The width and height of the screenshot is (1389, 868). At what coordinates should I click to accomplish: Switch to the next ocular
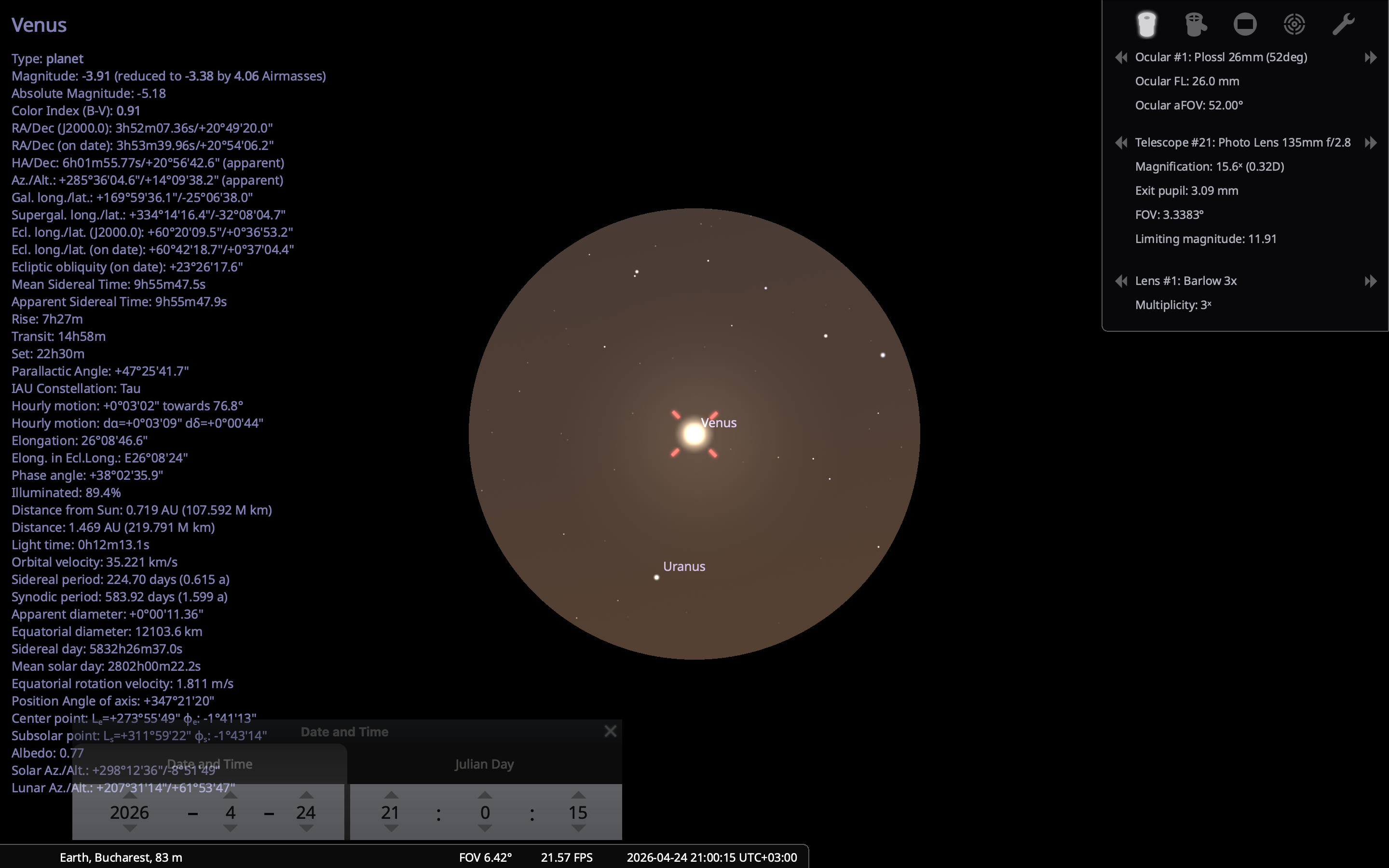click(1371, 57)
